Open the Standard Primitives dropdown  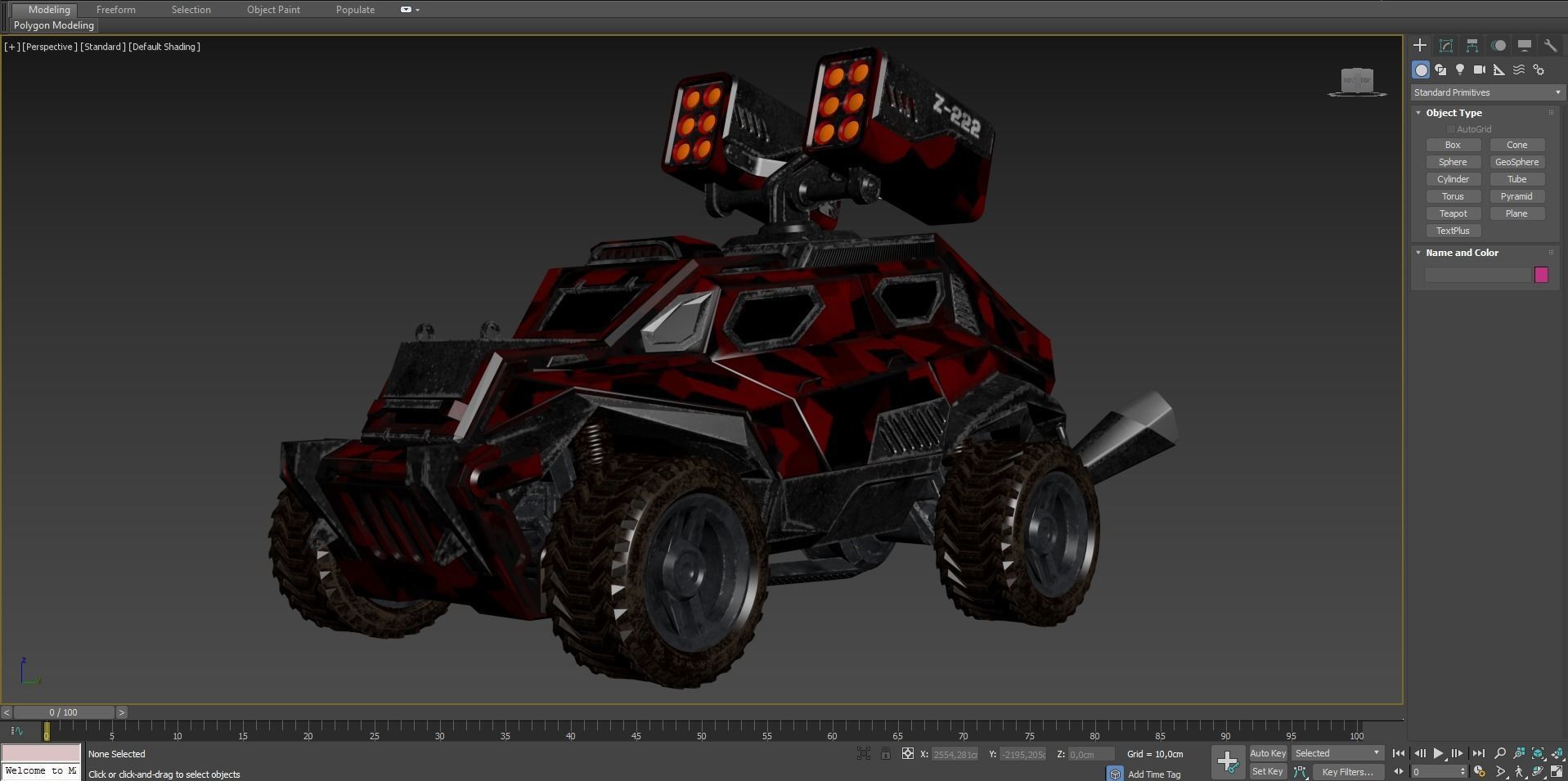click(1486, 92)
